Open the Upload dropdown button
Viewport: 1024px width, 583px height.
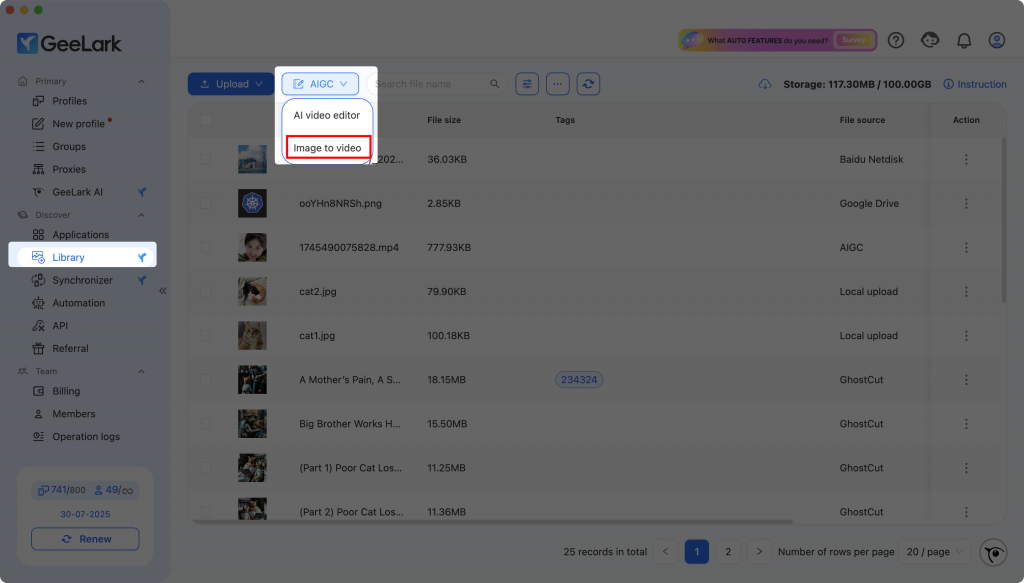231,84
